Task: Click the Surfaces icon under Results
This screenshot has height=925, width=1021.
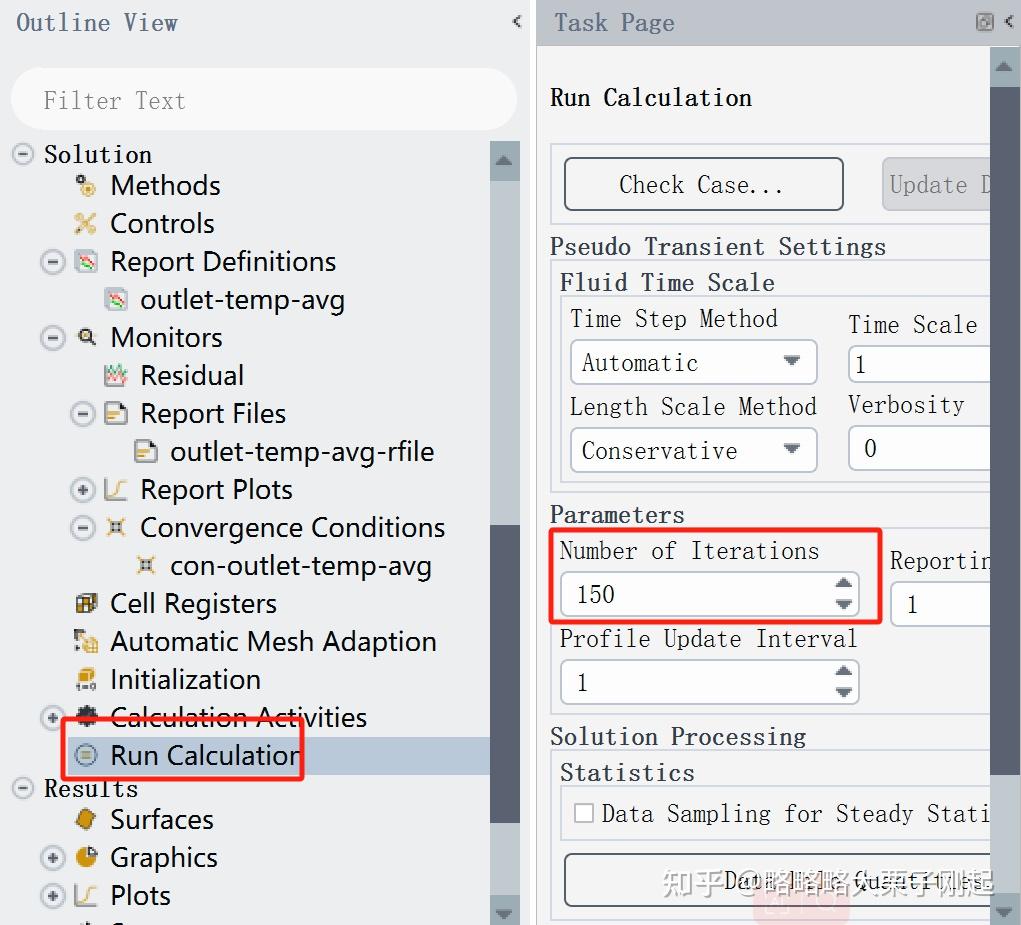Action: coord(86,820)
